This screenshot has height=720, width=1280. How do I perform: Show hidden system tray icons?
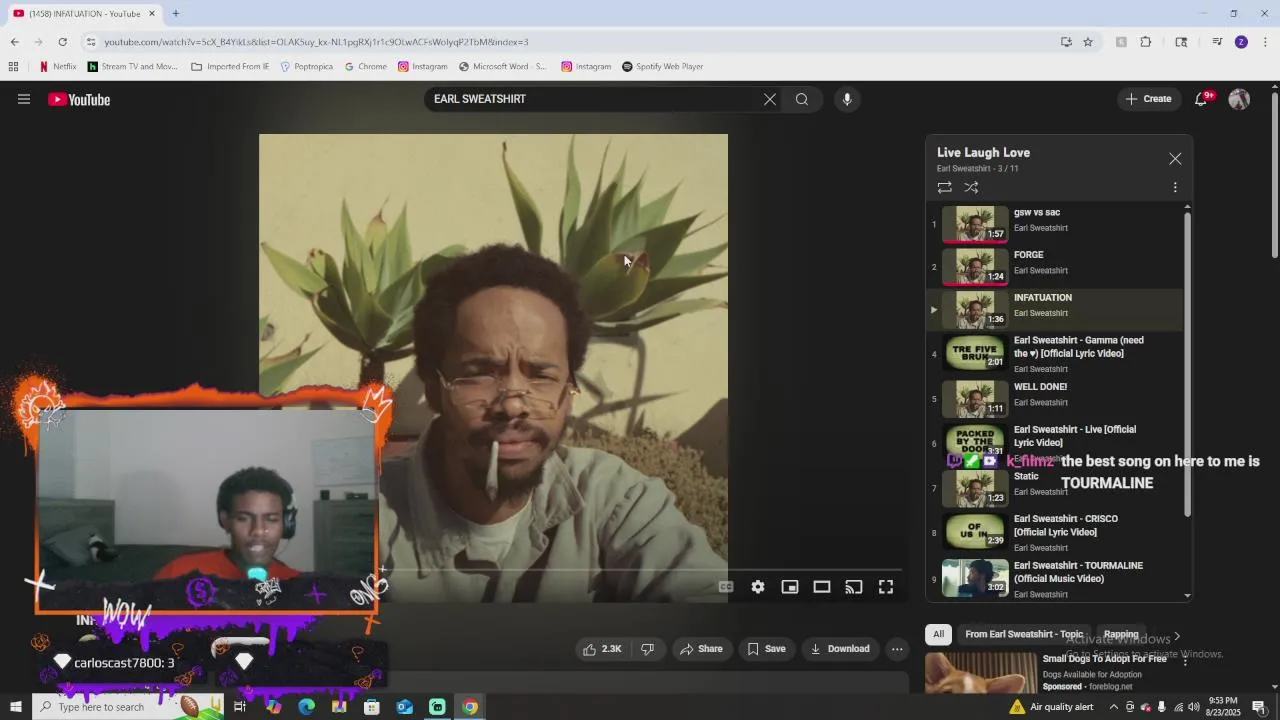[1113, 707]
